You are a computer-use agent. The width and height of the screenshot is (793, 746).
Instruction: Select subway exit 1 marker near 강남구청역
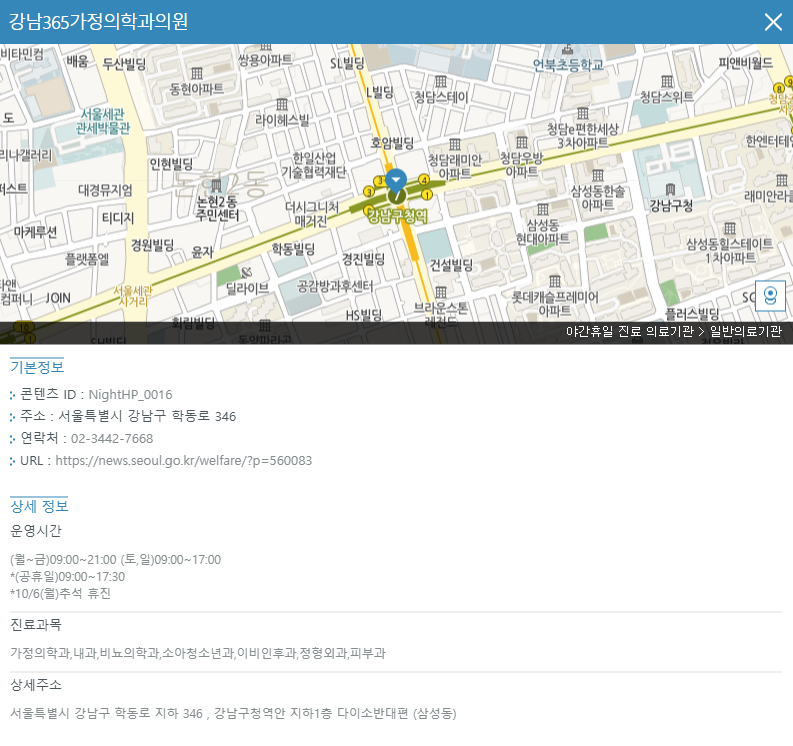tap(427, 194)
